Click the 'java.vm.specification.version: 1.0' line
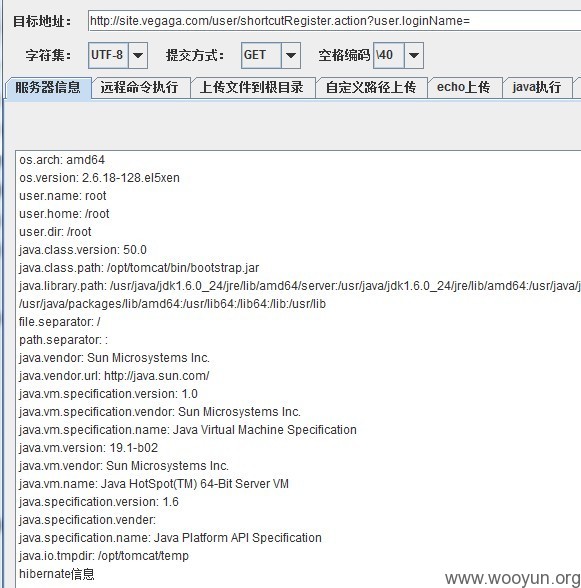This screenshot has width=581, height=588. pyautogui.click(x=108, y=394)
